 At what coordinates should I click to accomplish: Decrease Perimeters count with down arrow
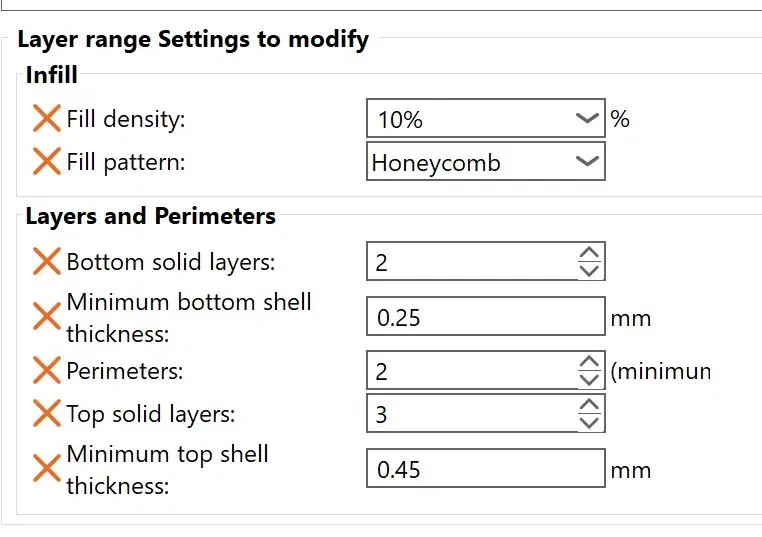click(x=590, y=380)
